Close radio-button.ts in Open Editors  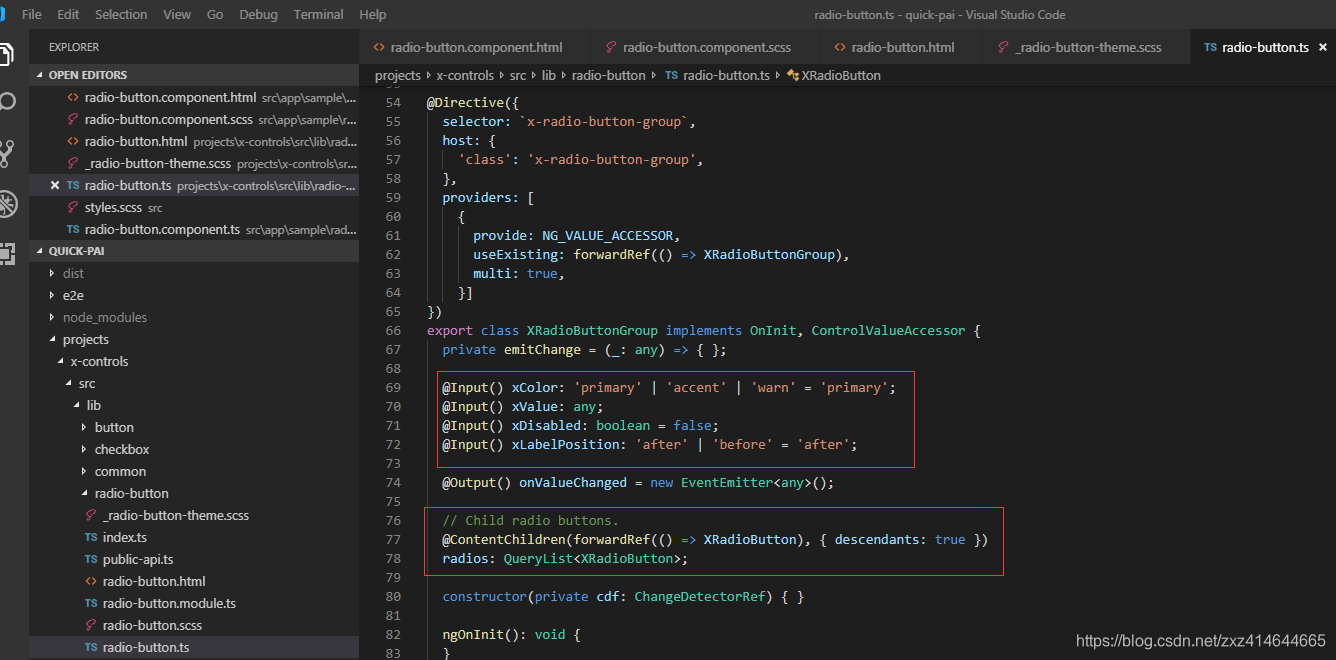click(x=55, y=185)
